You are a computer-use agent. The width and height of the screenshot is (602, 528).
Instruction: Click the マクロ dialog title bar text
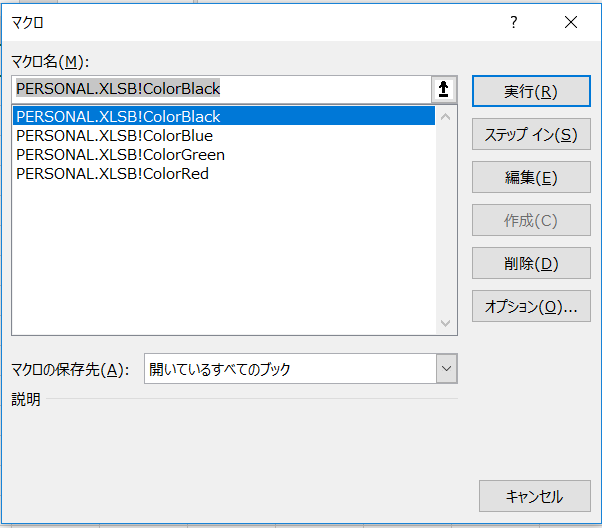click(x=28, y=22)
